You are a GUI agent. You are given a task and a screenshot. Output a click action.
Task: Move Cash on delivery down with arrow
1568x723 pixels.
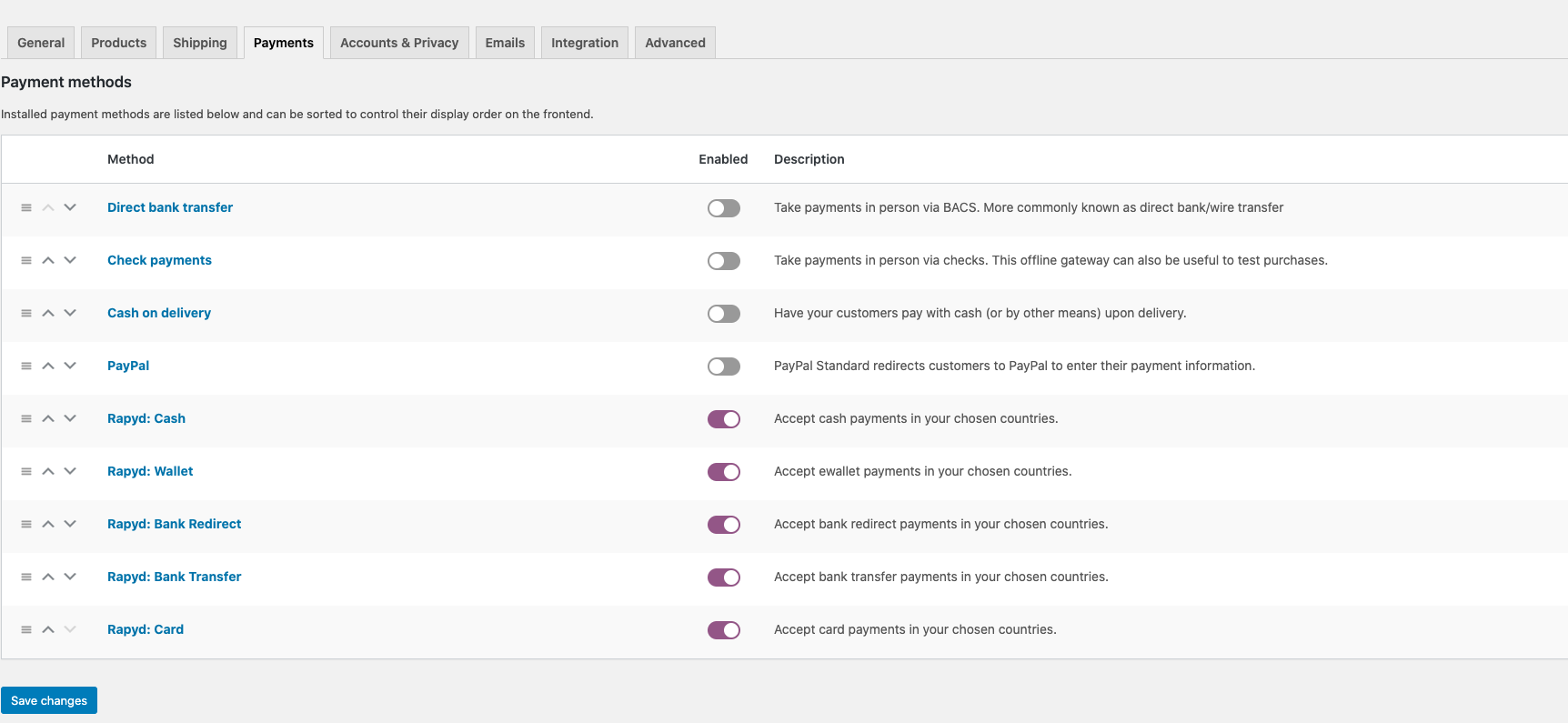(x=70, y=313)
